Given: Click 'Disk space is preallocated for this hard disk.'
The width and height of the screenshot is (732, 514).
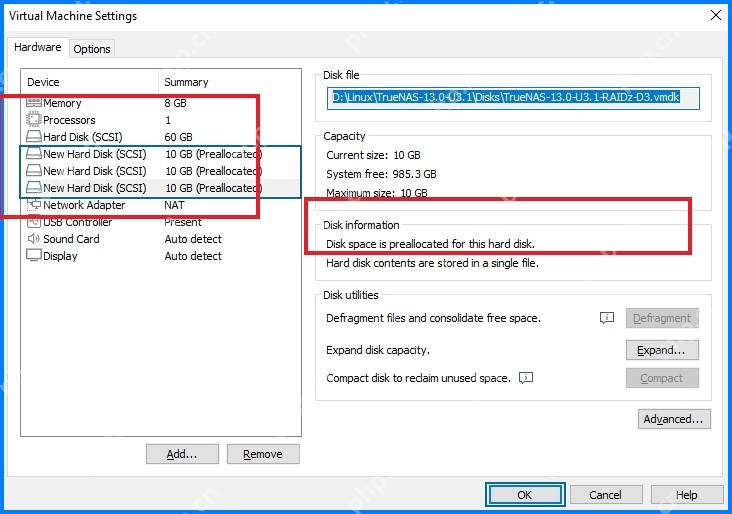Looking at the screenshot, I should pos(430,244).
